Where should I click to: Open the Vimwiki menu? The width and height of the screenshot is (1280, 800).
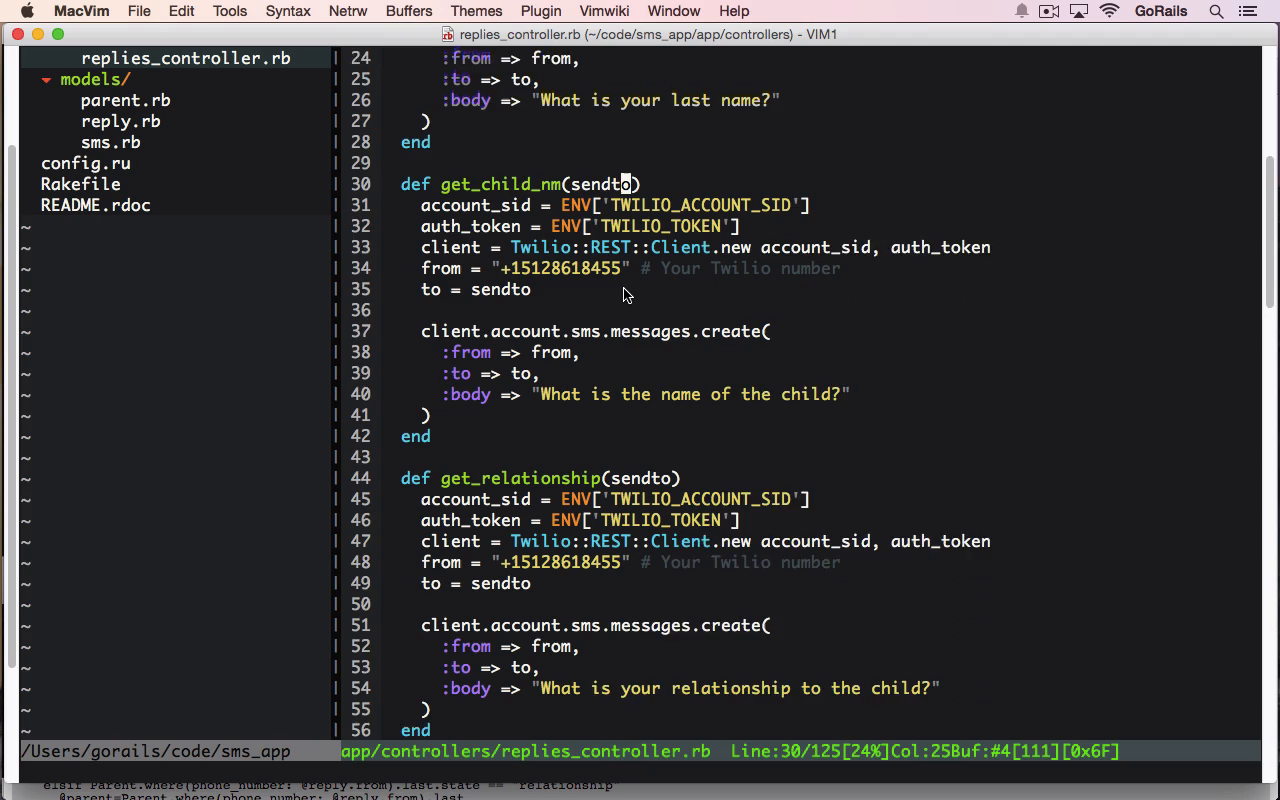point(604,11)
